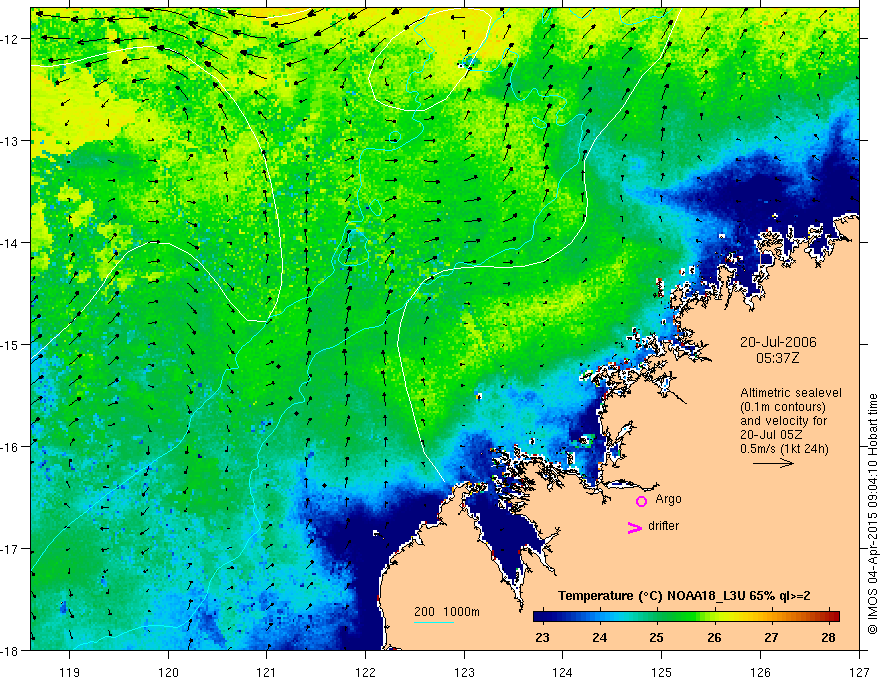Click the IMOS copyright timestamp text
The height and width of the screenshot is (680, 880).
pyautogui.click(x=872, y=514)
